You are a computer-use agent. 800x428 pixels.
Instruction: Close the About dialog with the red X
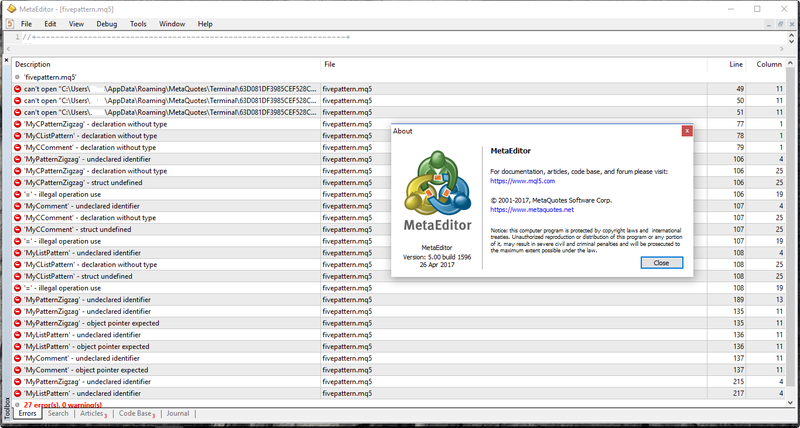(687, 131)
